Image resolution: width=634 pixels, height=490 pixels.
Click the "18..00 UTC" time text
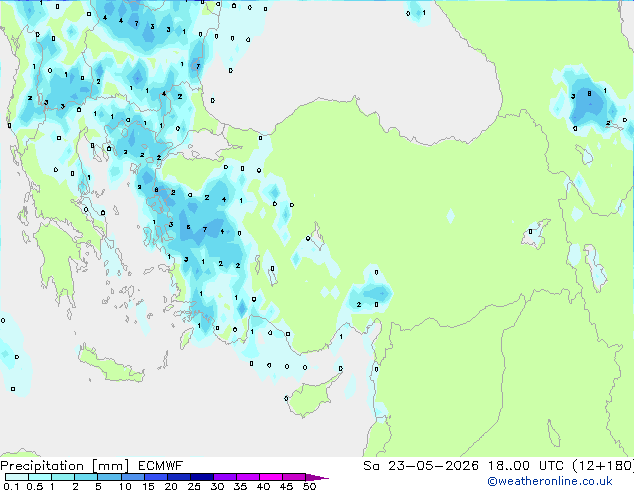tap(526, 466)
